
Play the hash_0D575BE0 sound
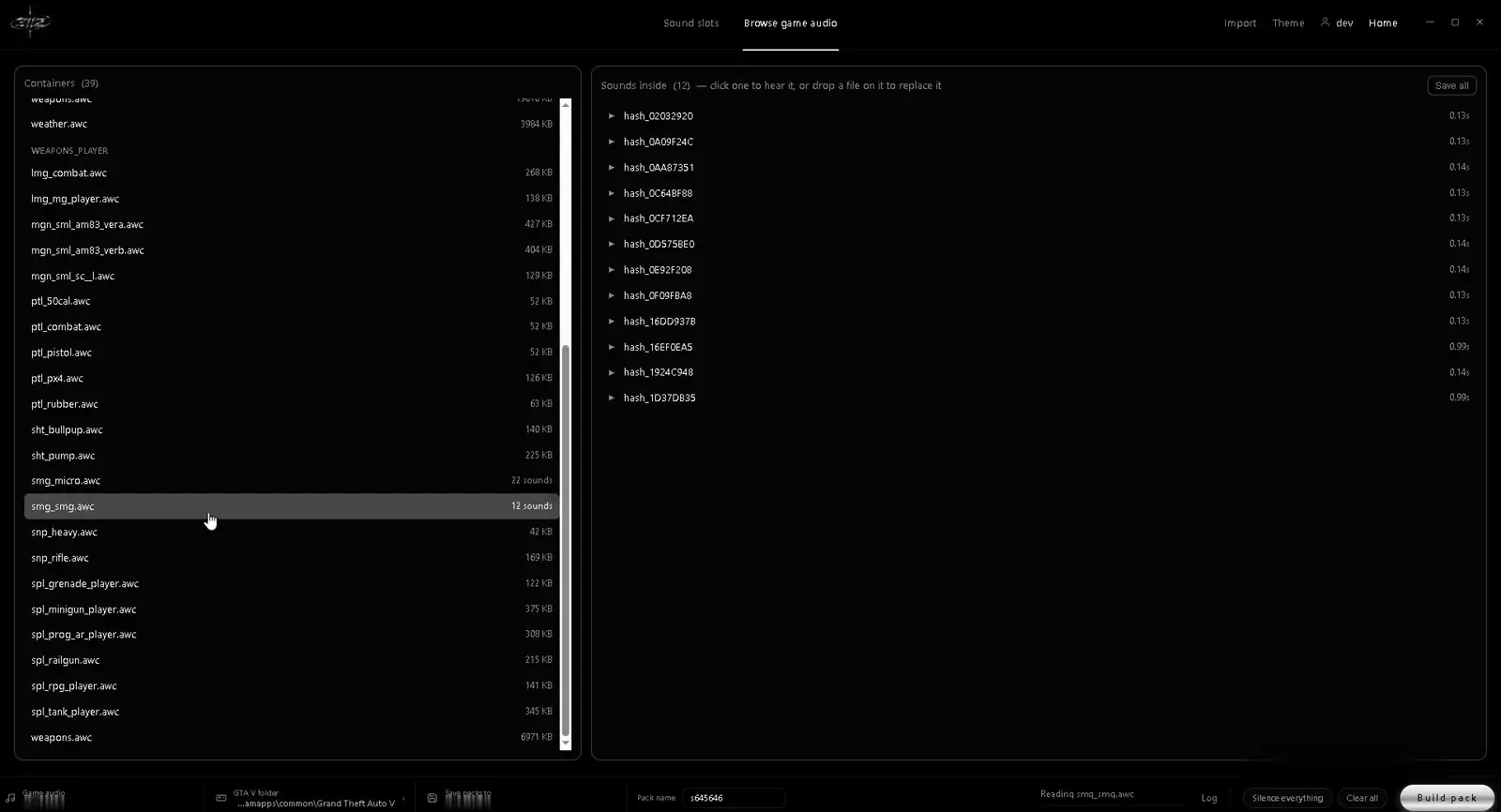click(x=612, y=244)
